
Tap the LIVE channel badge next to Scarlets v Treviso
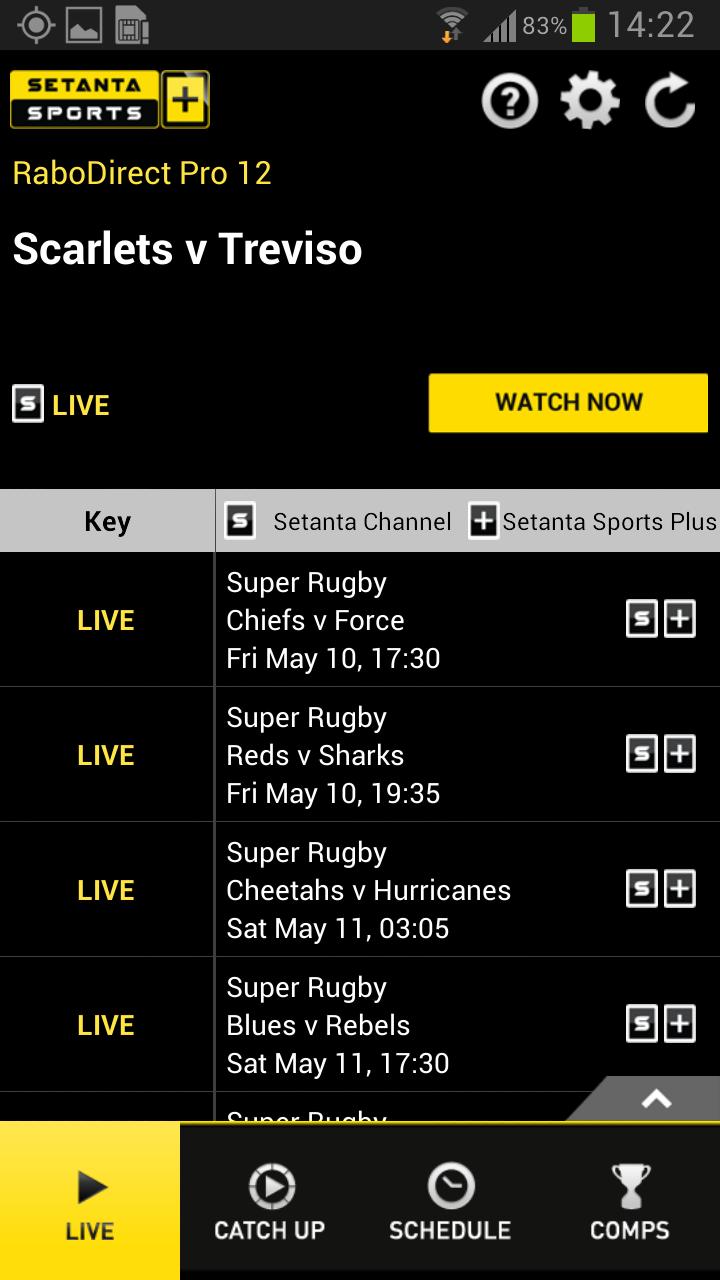[x=28, y=404]
